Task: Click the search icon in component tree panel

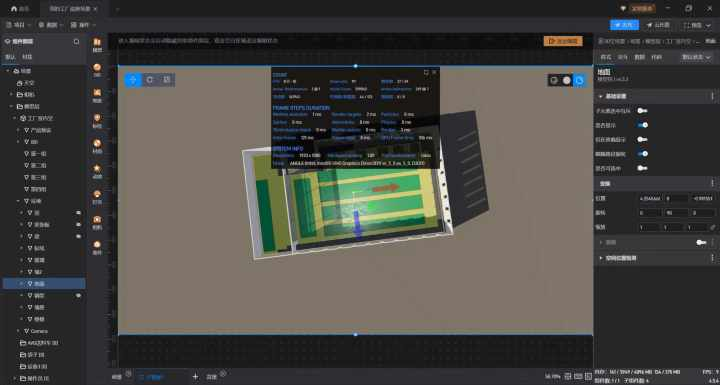Action: pyautogui.click(x=76, y=42)
